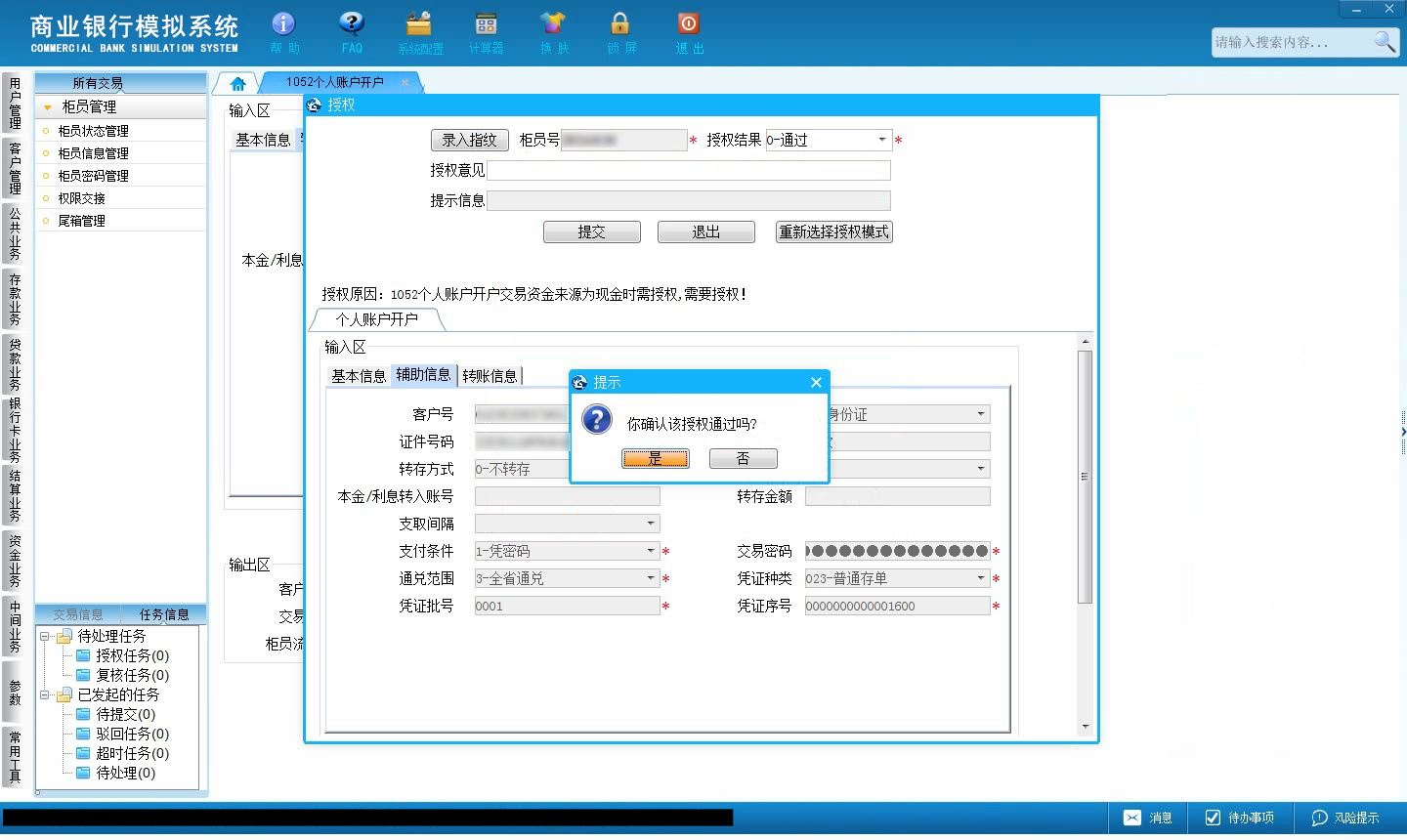Launch the 计算器 calculator icon
Viewport: 1407px width, 840px height.
tap(486, 32)
